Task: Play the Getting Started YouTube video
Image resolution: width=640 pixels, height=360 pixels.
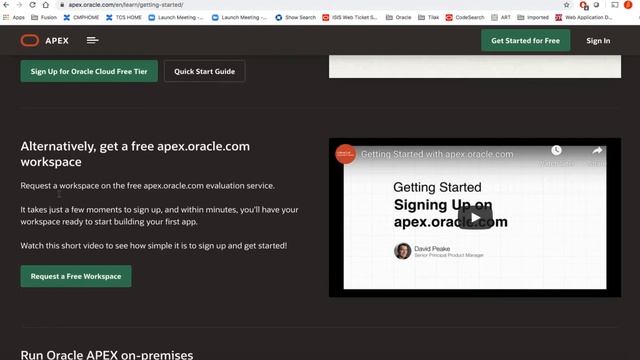Action: (x=475, y=218)
